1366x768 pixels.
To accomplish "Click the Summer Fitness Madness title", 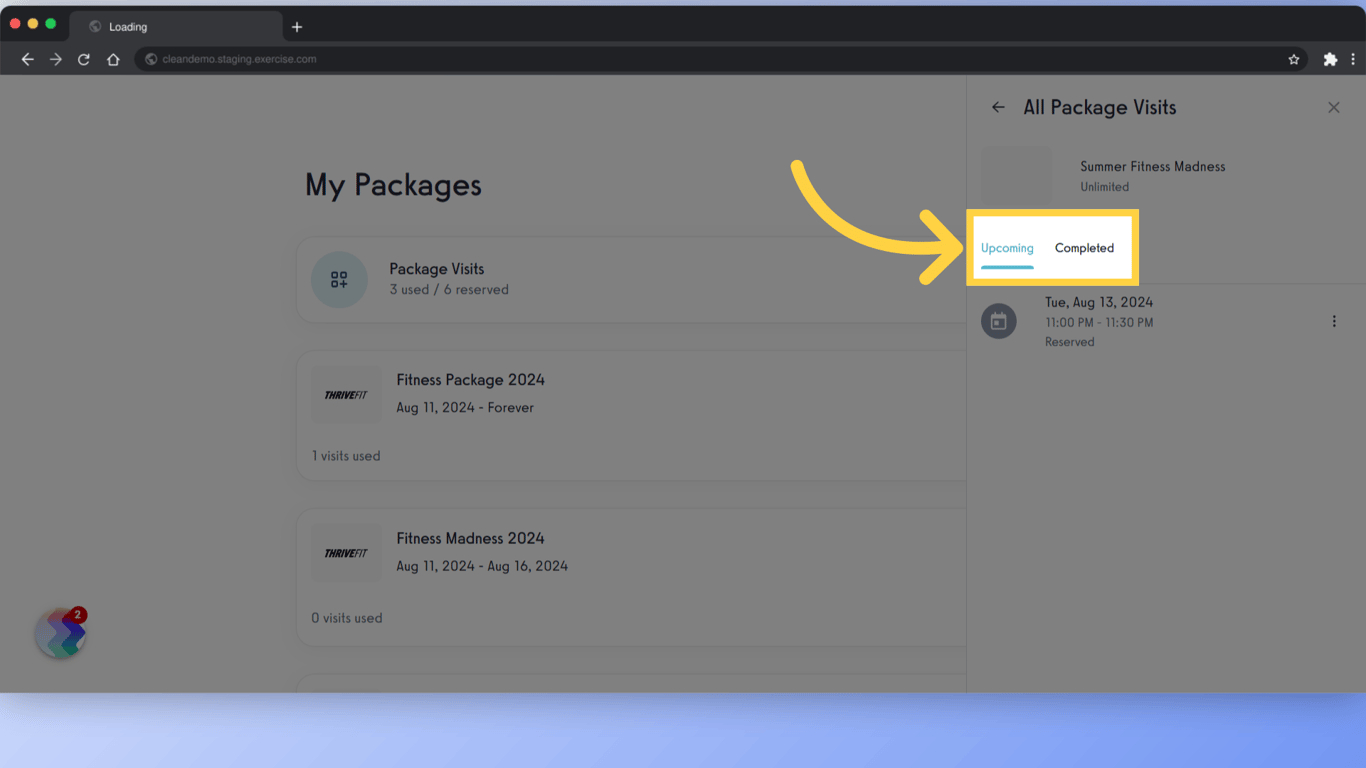I will click(x=1153, y=167).
